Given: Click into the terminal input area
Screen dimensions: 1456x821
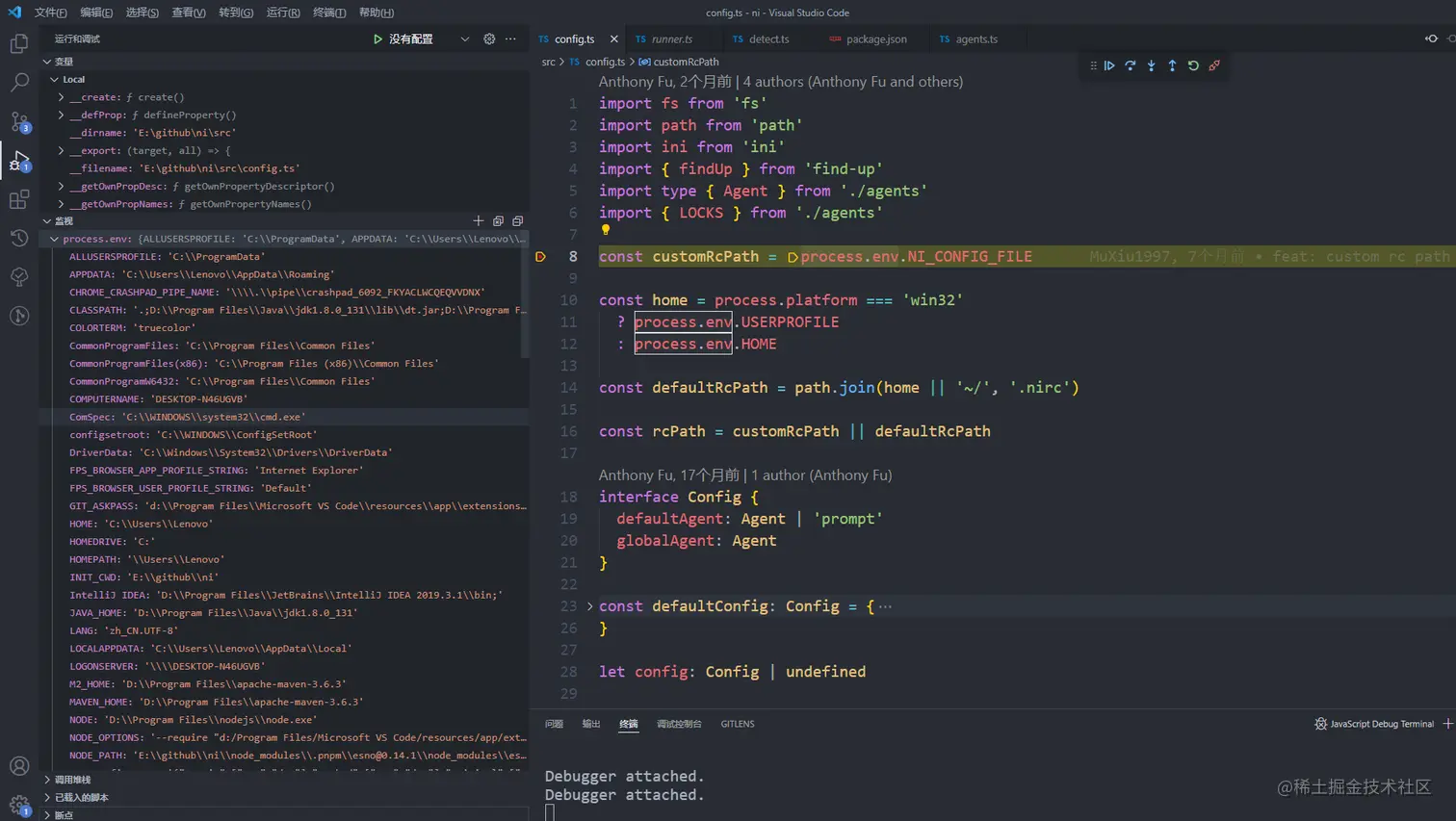Looking at the screenshot, I should tap(550, 812).
